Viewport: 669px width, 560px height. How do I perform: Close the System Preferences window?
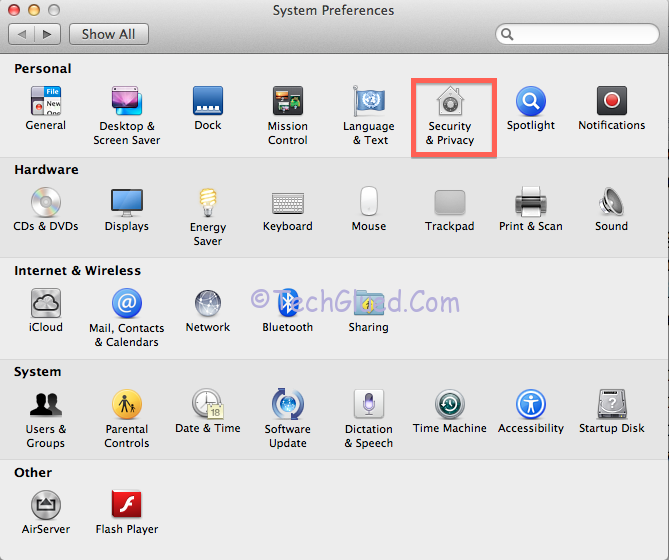14,10
